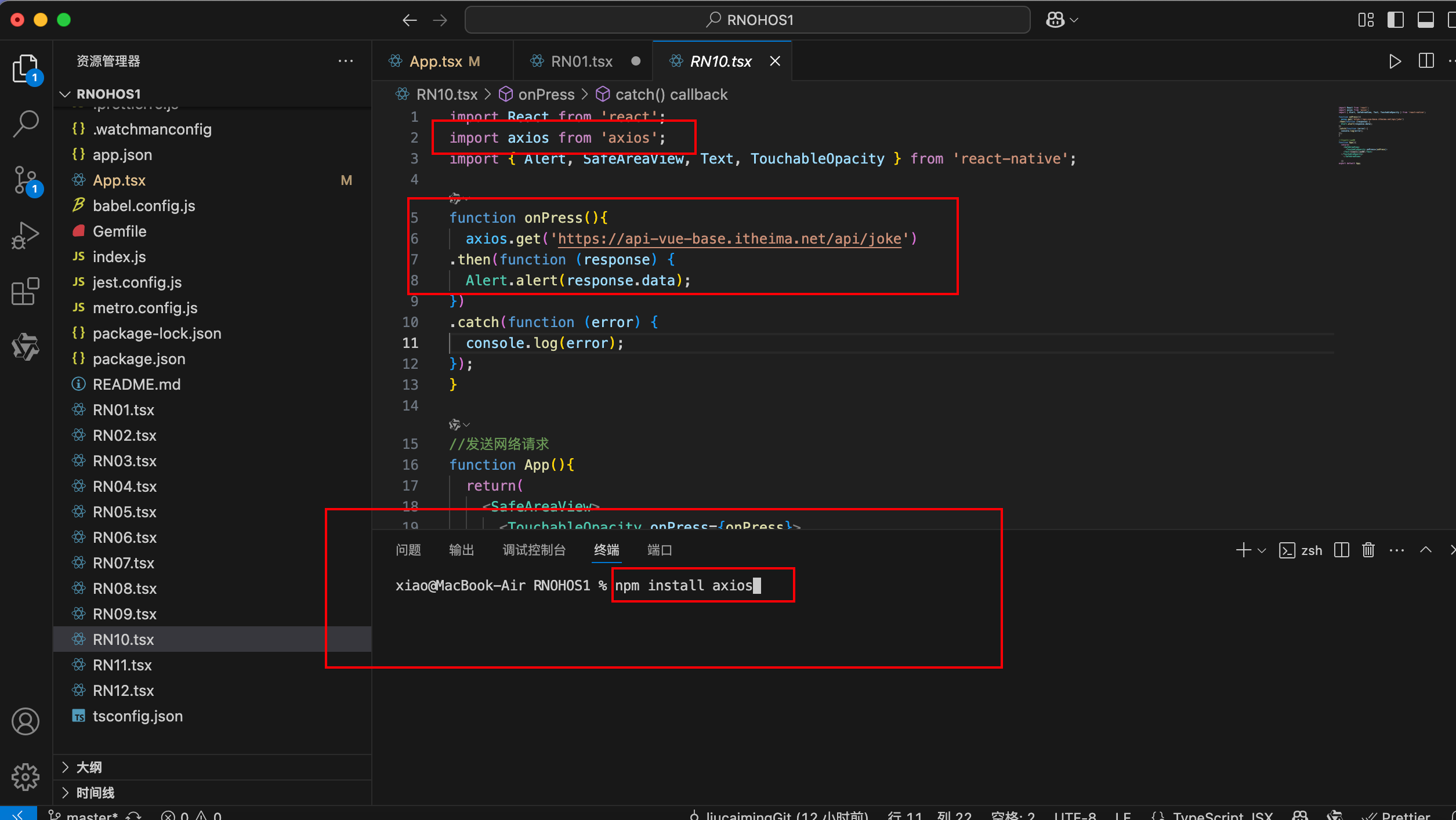Click the RN10.tsx breadcrumb item

click(436, 94)
